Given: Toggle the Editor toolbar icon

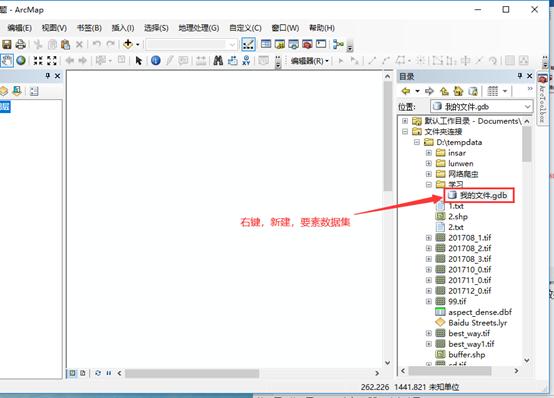Looking at the screenshot, I should 248,45.
